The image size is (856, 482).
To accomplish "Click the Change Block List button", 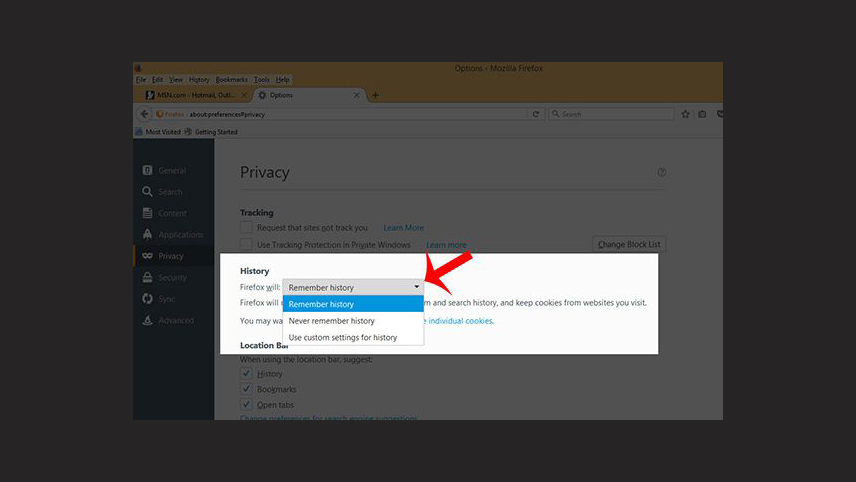I will pos(629,244).
